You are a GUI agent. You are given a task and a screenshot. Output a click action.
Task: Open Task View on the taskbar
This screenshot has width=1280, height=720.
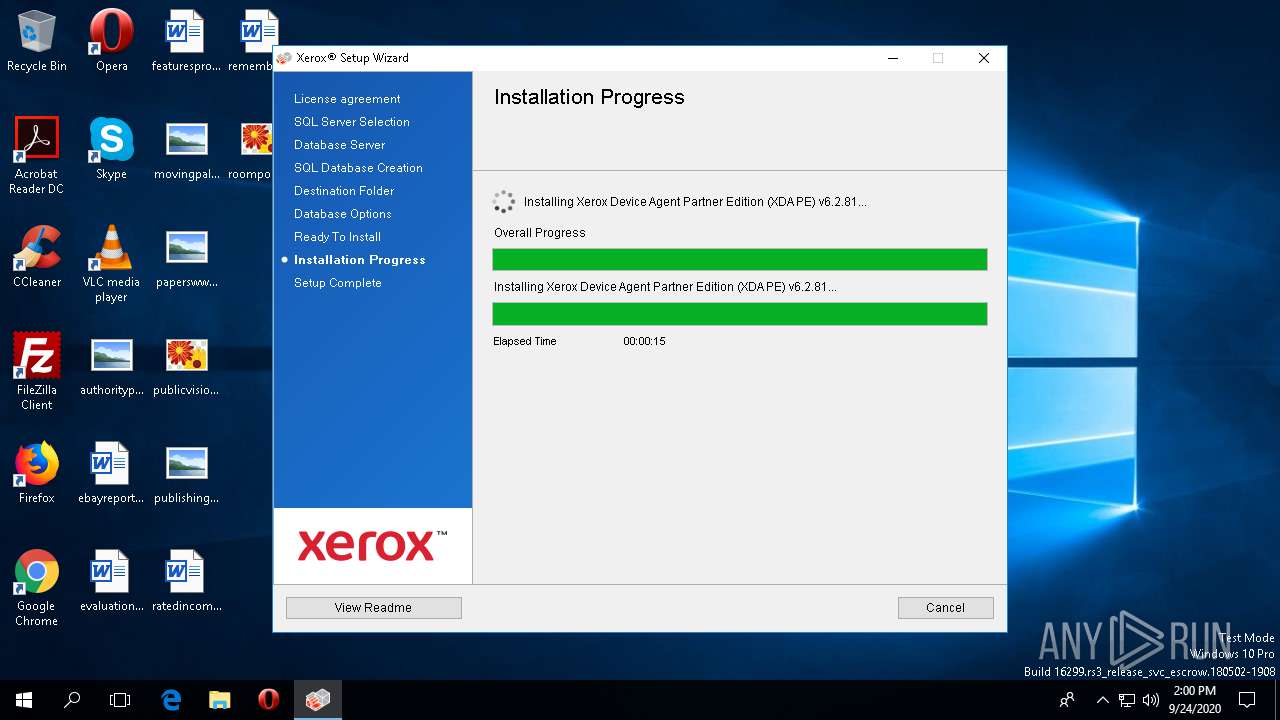(120, 700)
